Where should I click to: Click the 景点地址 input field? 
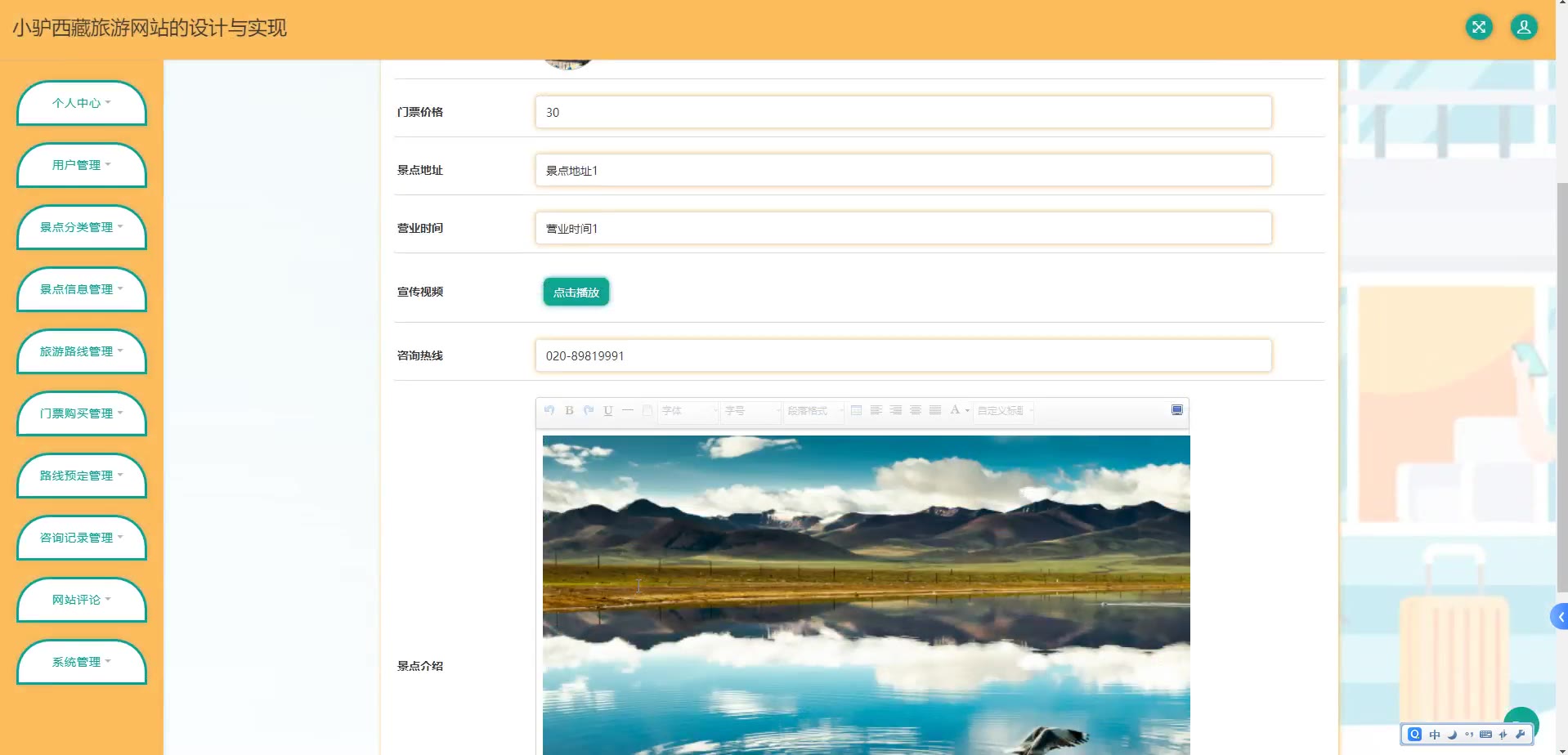click(903, 170)
